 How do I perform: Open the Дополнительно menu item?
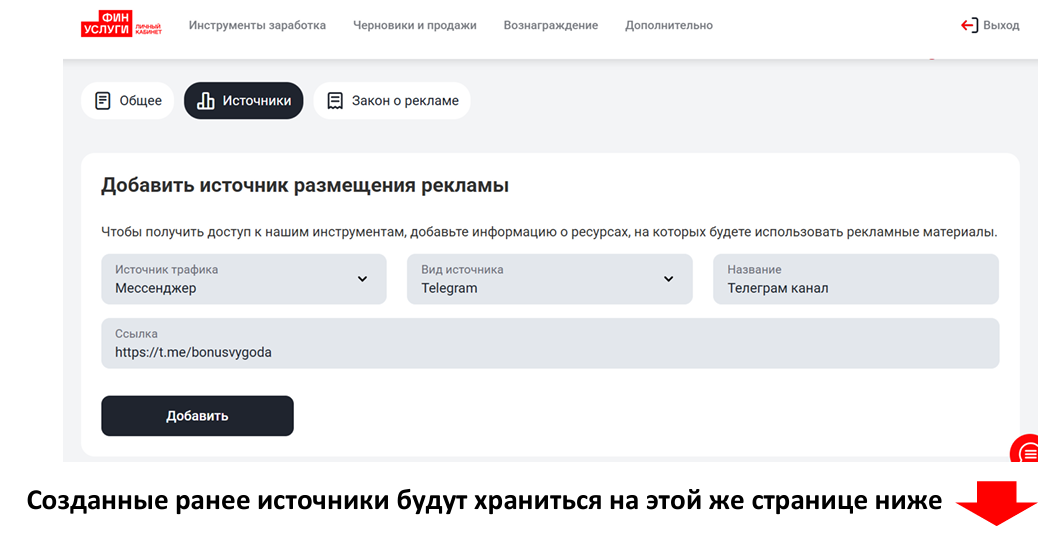pyautogui.click(x=668, y=26)
